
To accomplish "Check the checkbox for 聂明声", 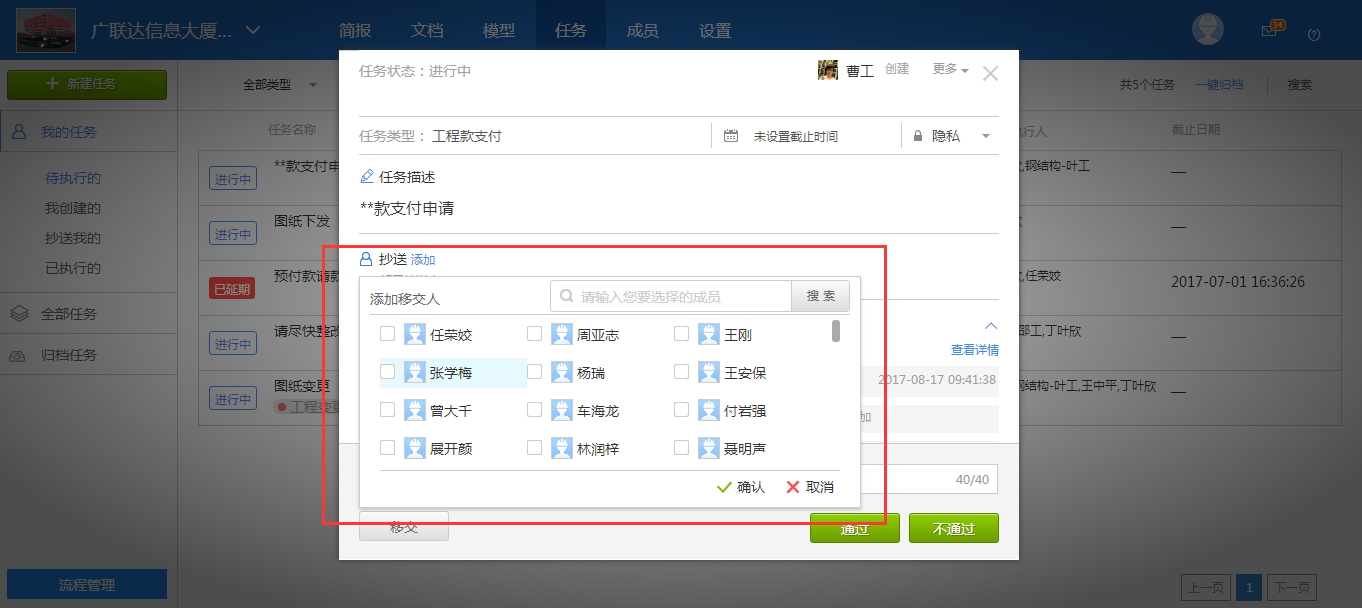I will [x=681, y=447].
